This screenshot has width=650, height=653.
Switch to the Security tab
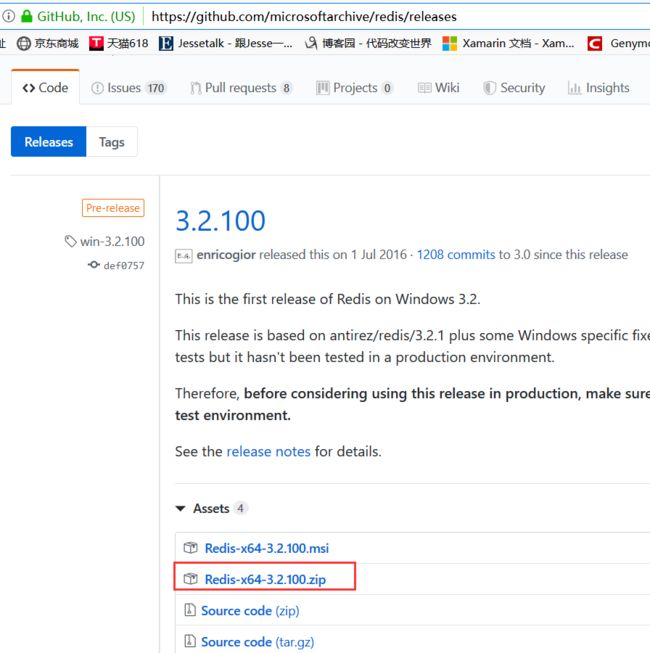(514, 88)
